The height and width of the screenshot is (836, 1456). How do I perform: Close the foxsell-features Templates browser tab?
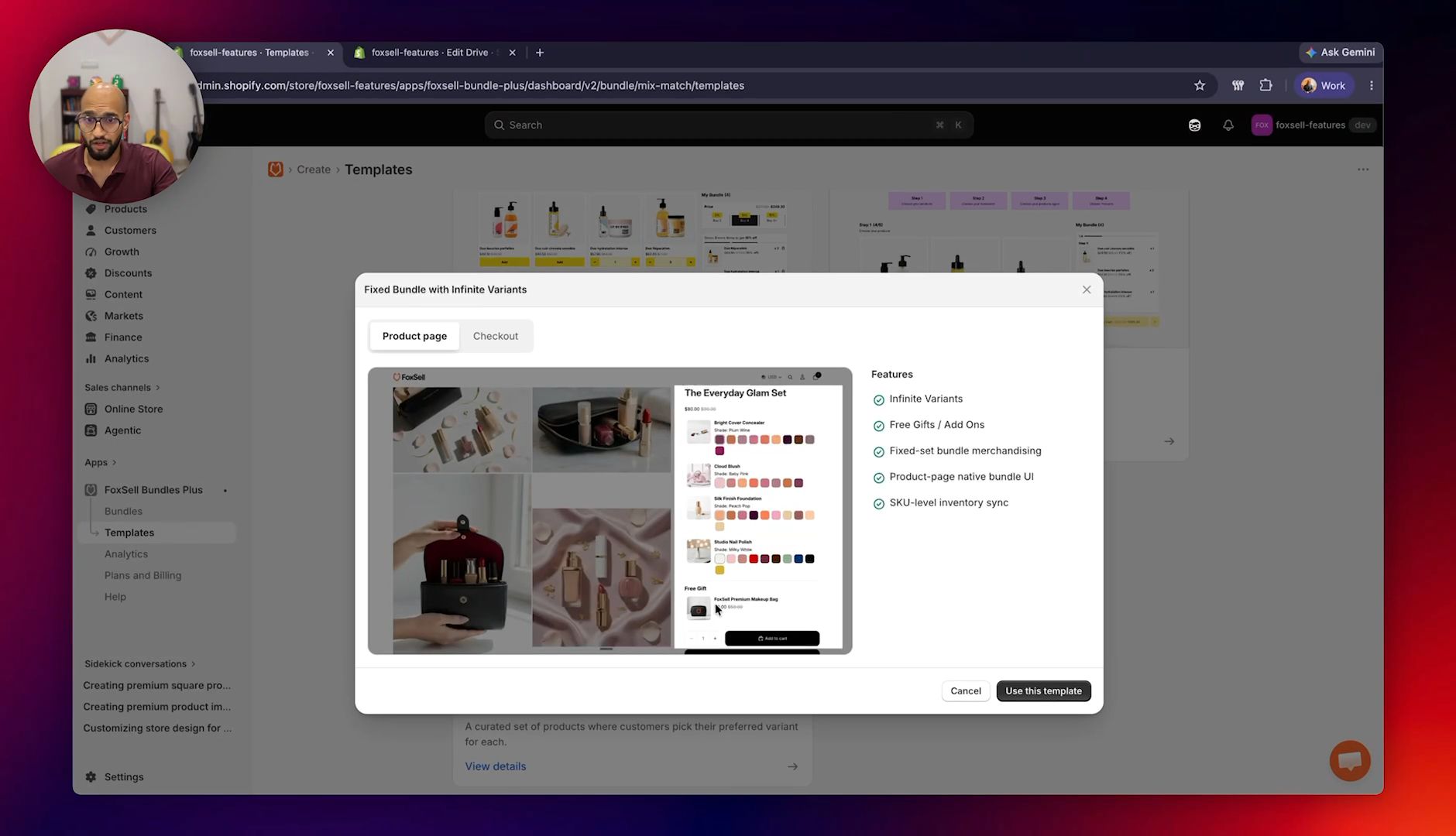pos(331,53)
